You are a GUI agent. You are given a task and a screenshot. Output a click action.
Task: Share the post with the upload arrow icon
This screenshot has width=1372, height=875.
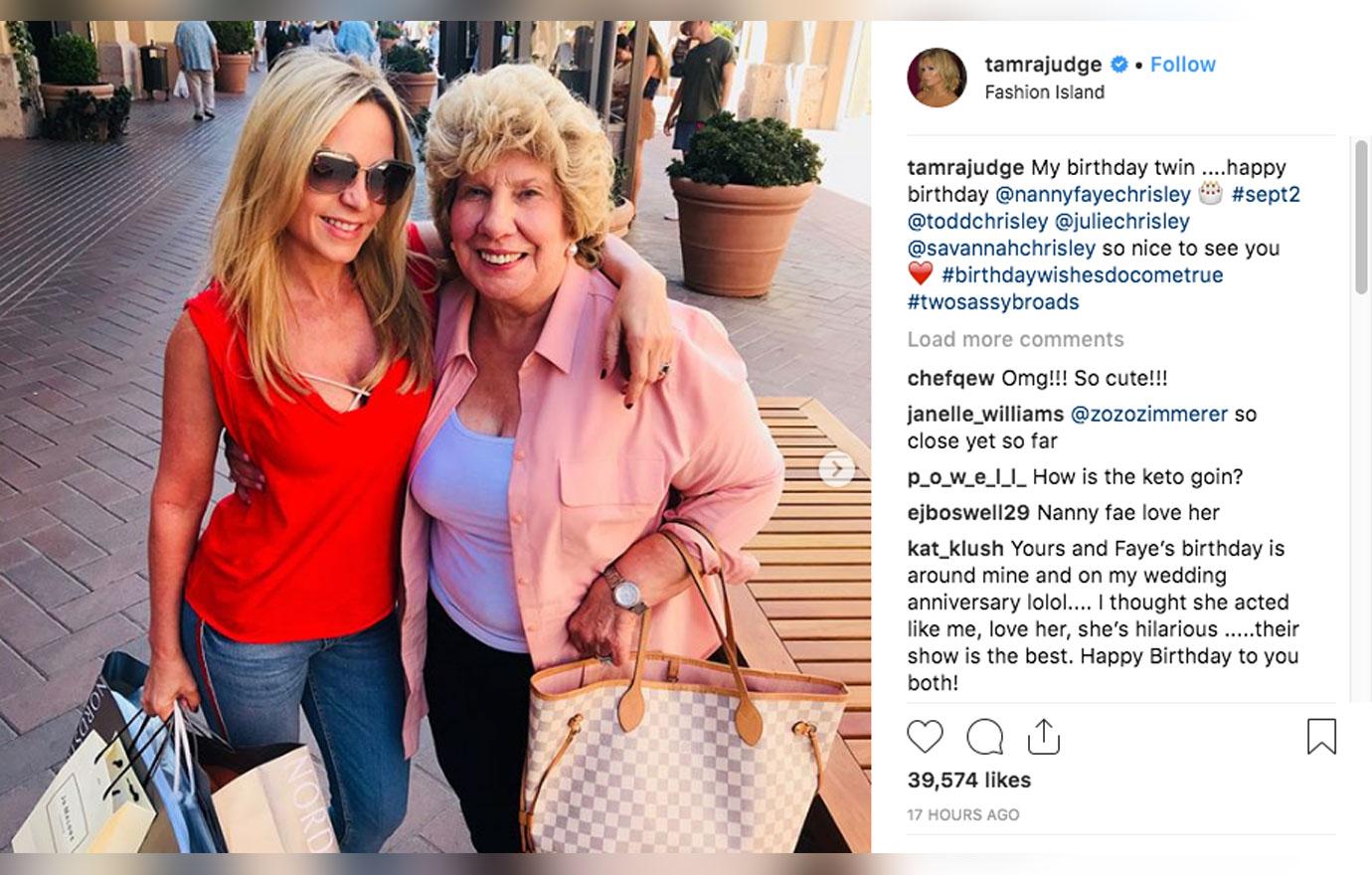[1043, 736]
